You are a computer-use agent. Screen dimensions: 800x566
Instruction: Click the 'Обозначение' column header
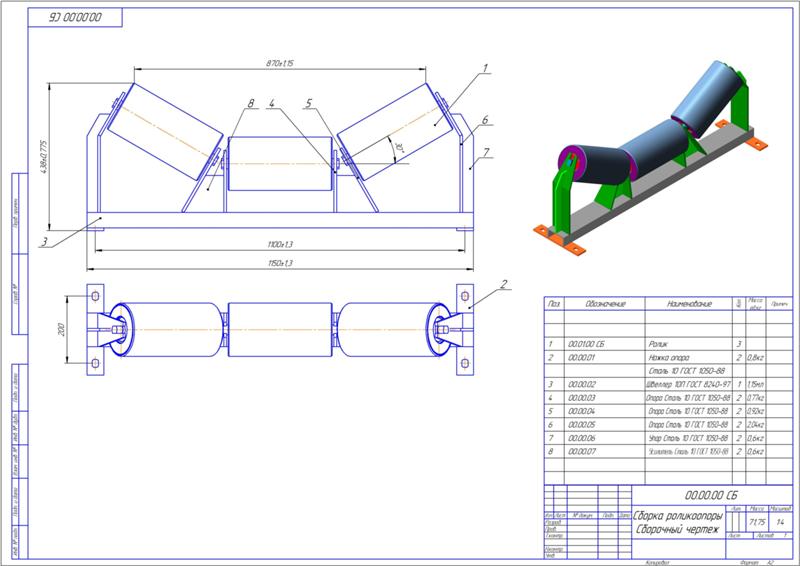point(604,302)
